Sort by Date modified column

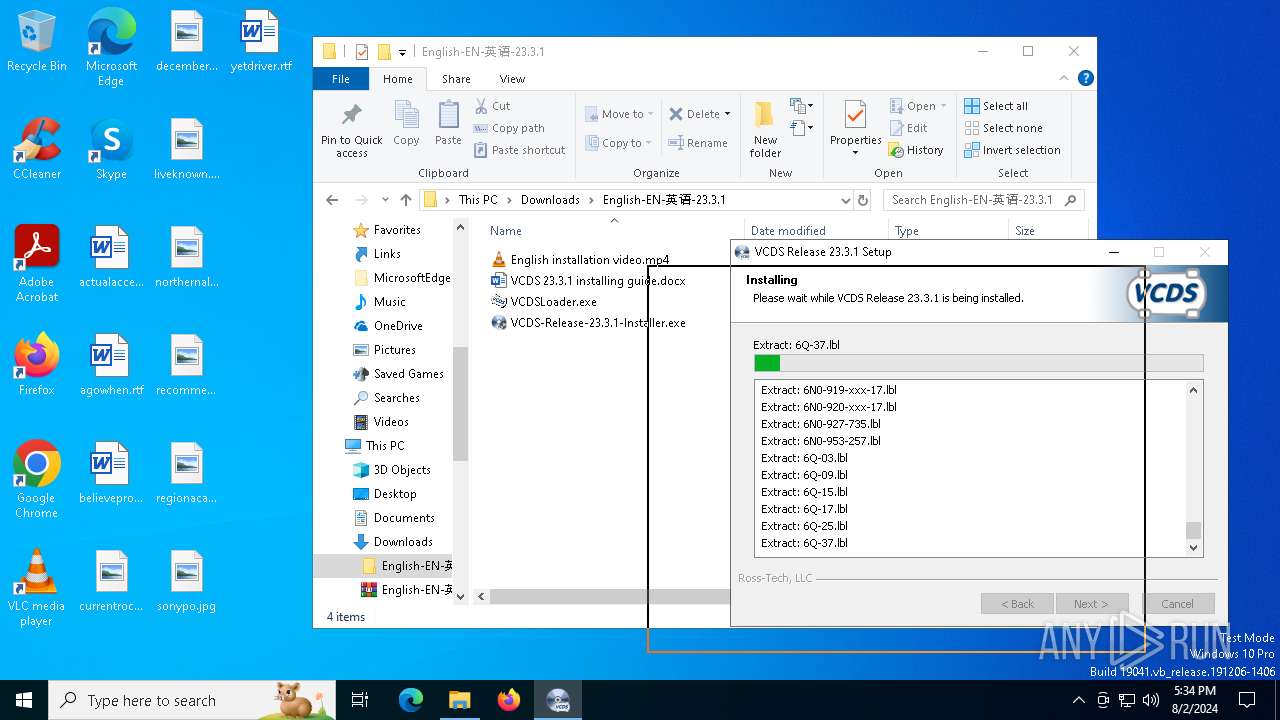tap(788, 231)
